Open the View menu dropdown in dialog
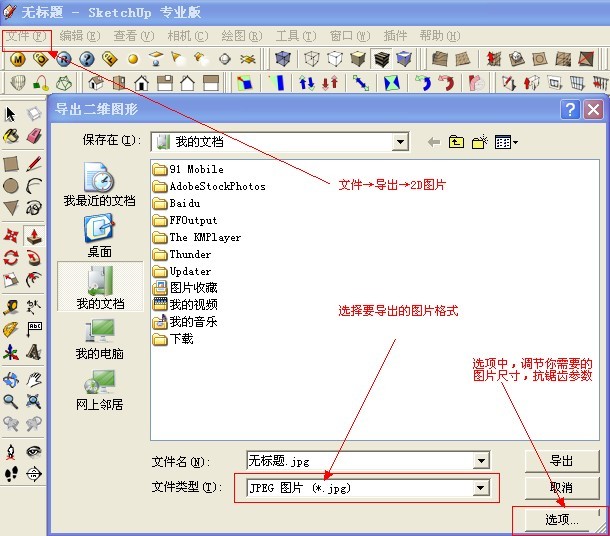The width and height of the screenshot is (610, 536). [x=506, y=142]
